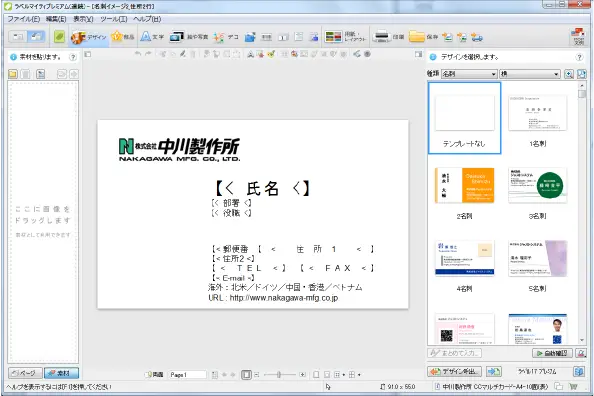
Task: Click the 印刷 printer icon
Action: pos(381,37)
